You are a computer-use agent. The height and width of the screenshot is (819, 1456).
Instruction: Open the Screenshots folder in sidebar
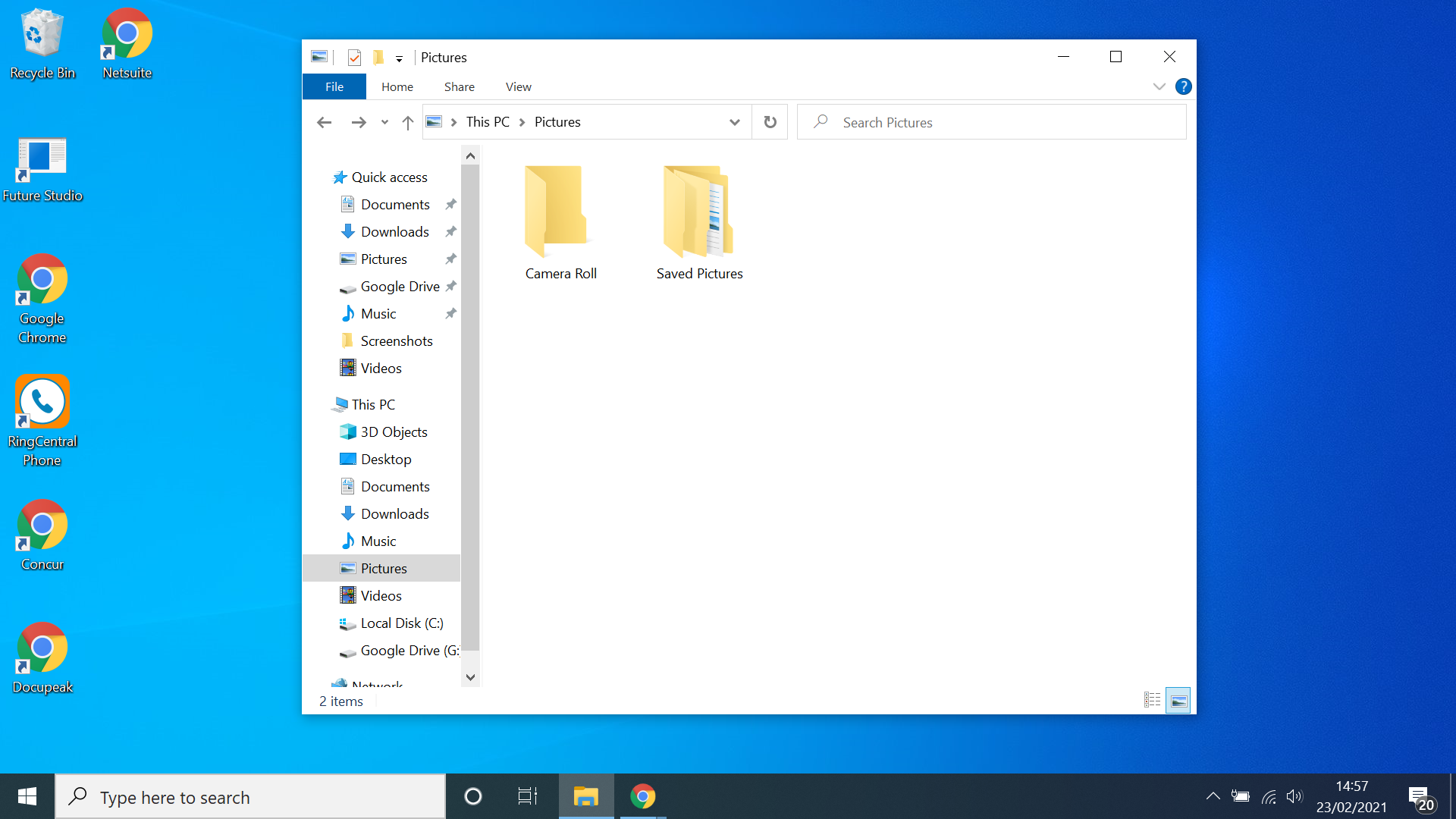397,340
